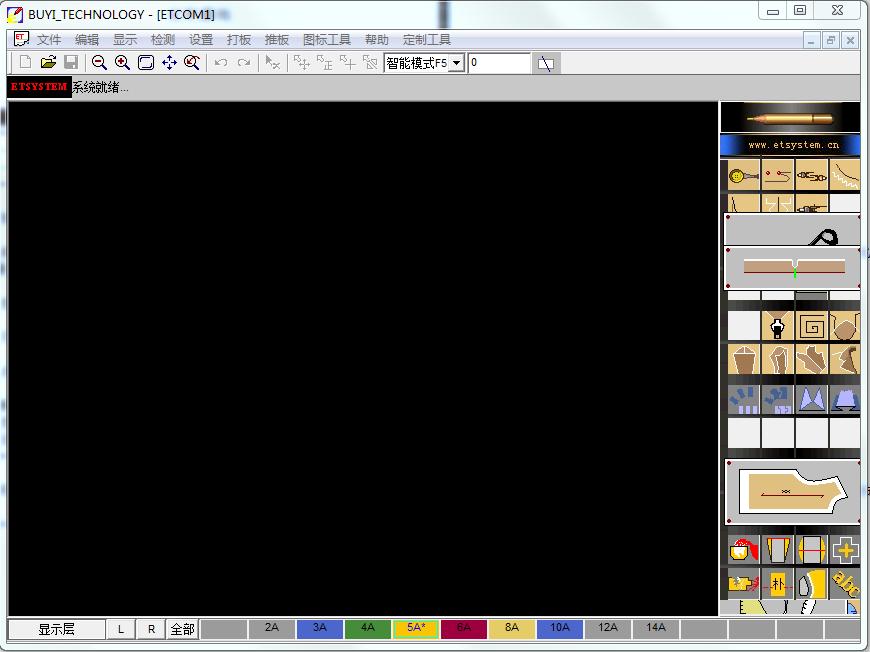Select the 5A* size layer swatch
The width and height of the screenshot is (870, 652).
tap(414, 628)
